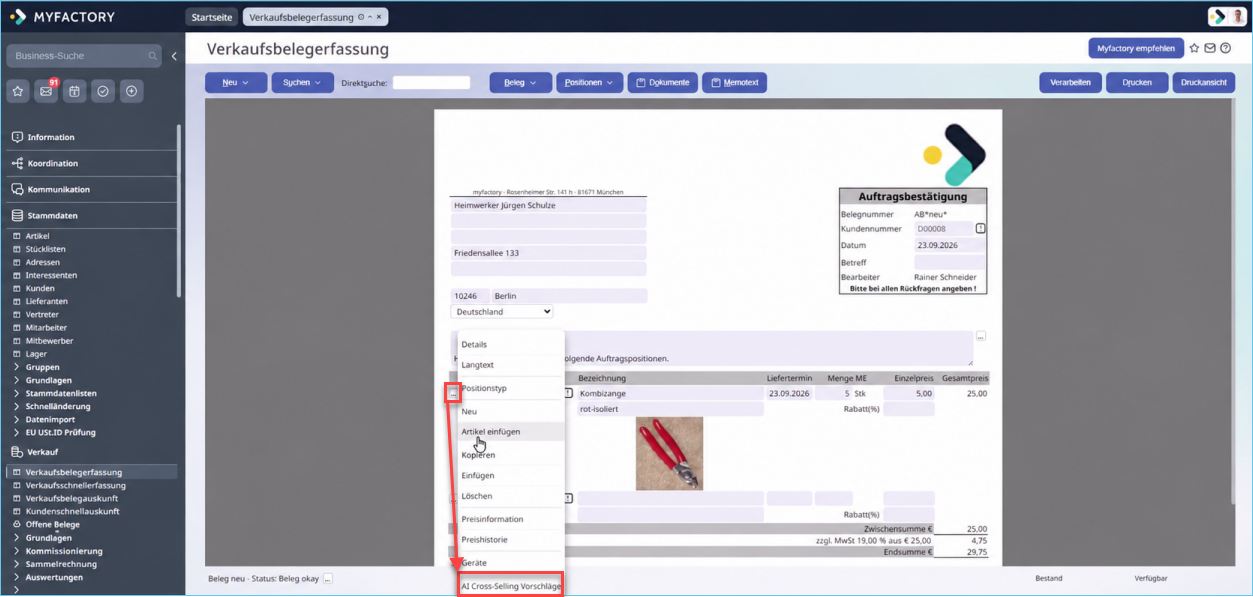The height and width of the screenshot is (597, 1253).
Task: Open the sidebar calendar icon
Action: point(74,91)
